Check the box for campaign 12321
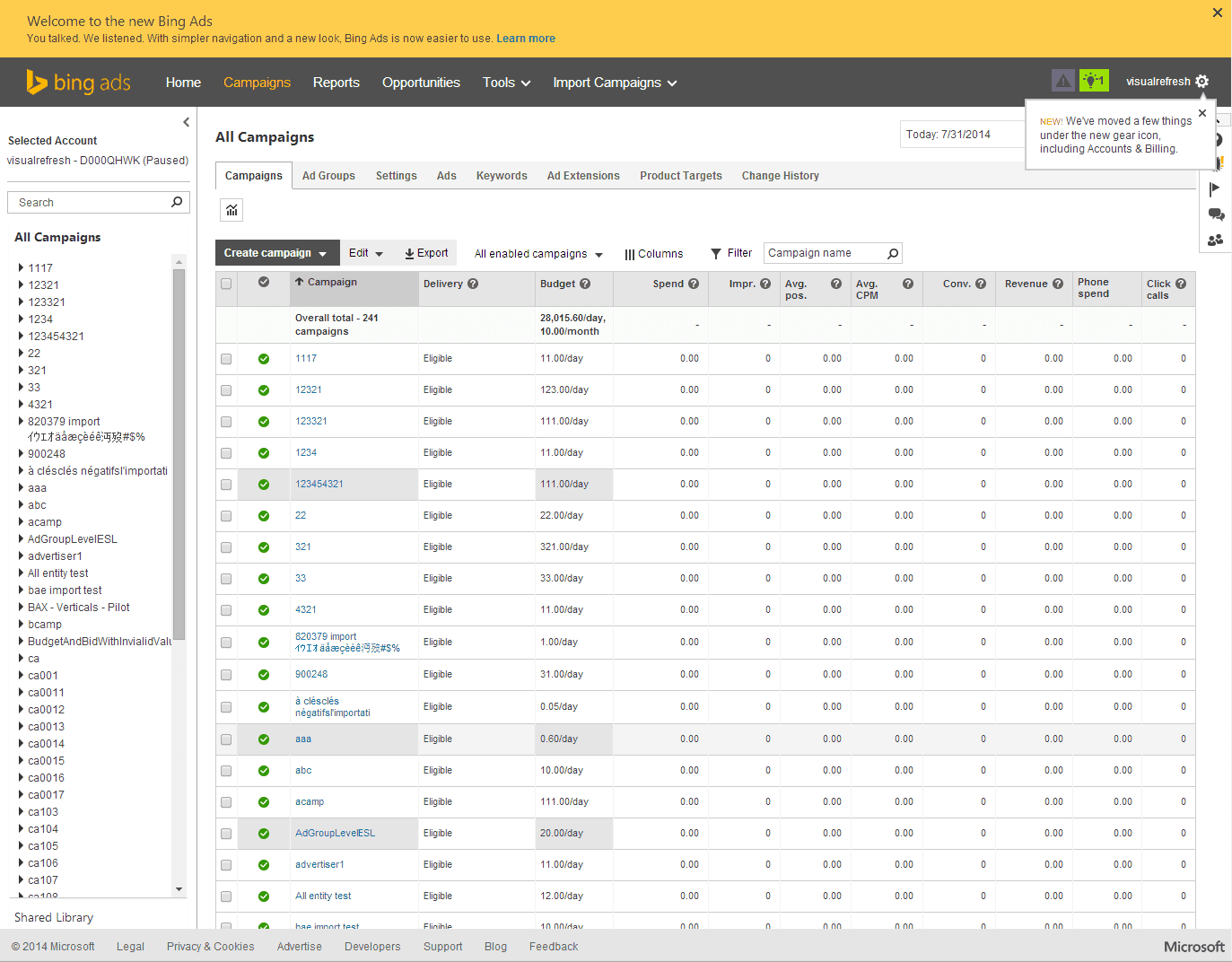The image size is (1232, 962). (226, 390)
